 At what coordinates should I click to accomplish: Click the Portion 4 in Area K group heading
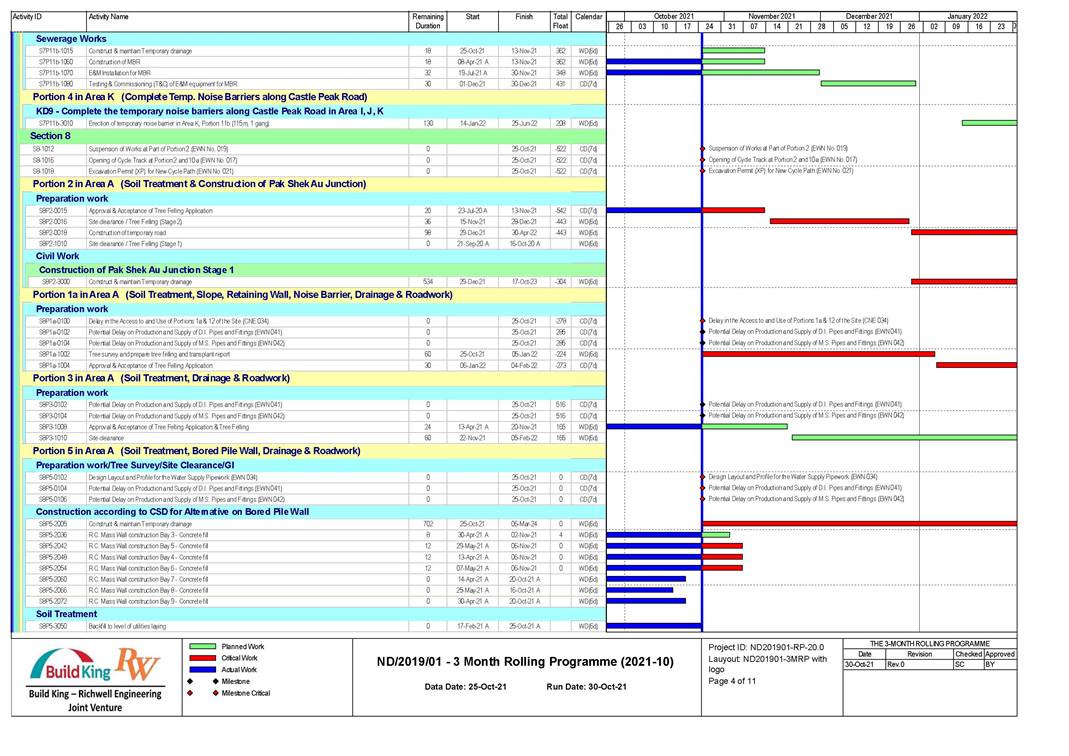[200, 97]
